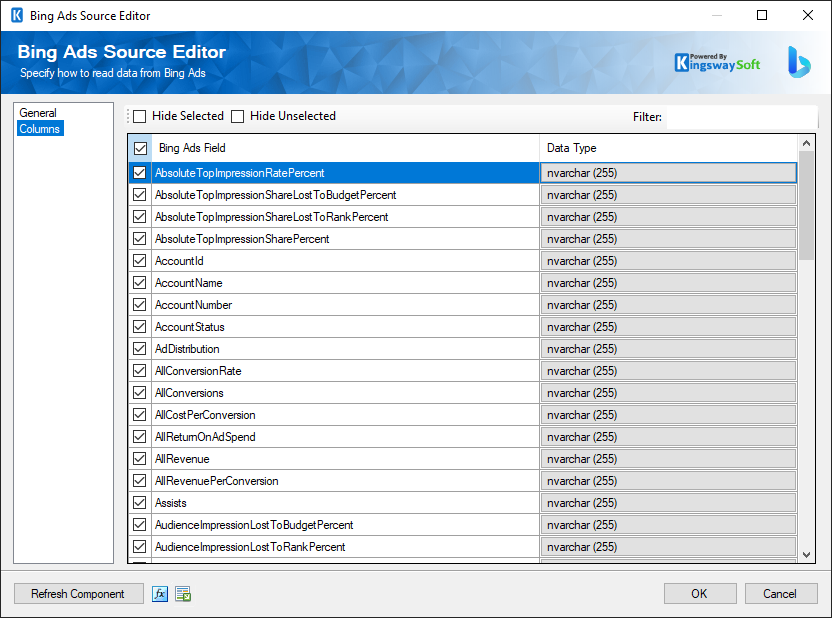The height and width of the screenshot is (618, 832).
Task: Toggle the select-all checkbox in header row
Action: click(x=140, y=148)
